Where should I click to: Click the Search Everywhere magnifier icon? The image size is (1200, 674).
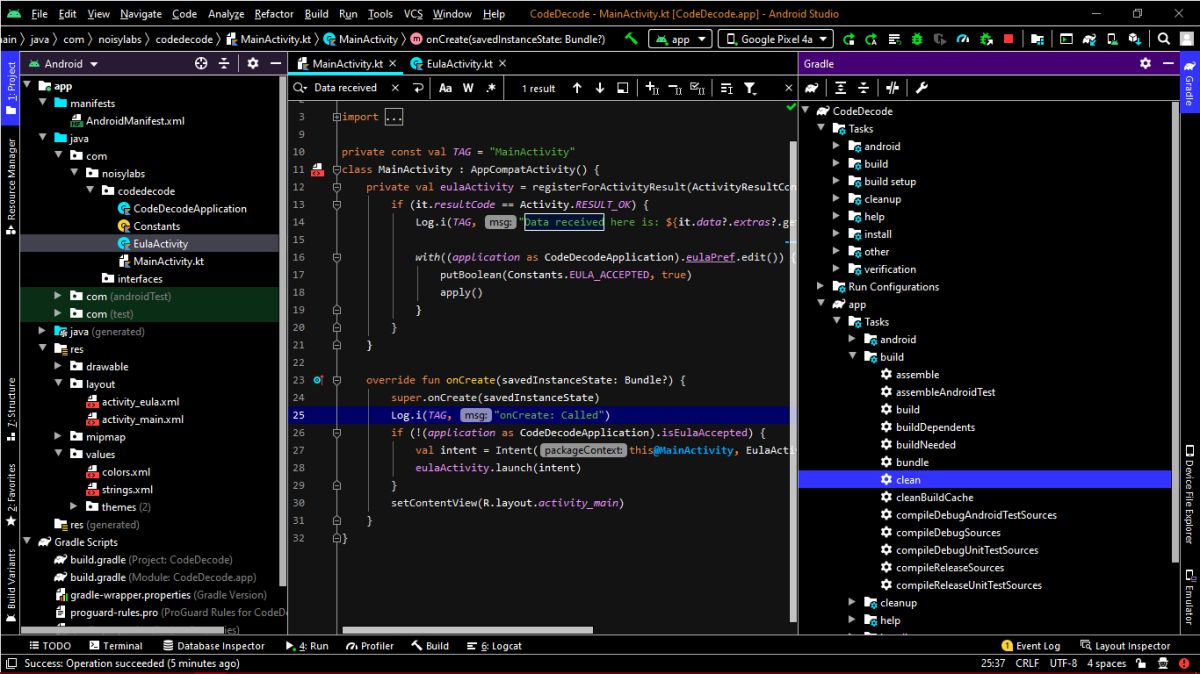1164,39
